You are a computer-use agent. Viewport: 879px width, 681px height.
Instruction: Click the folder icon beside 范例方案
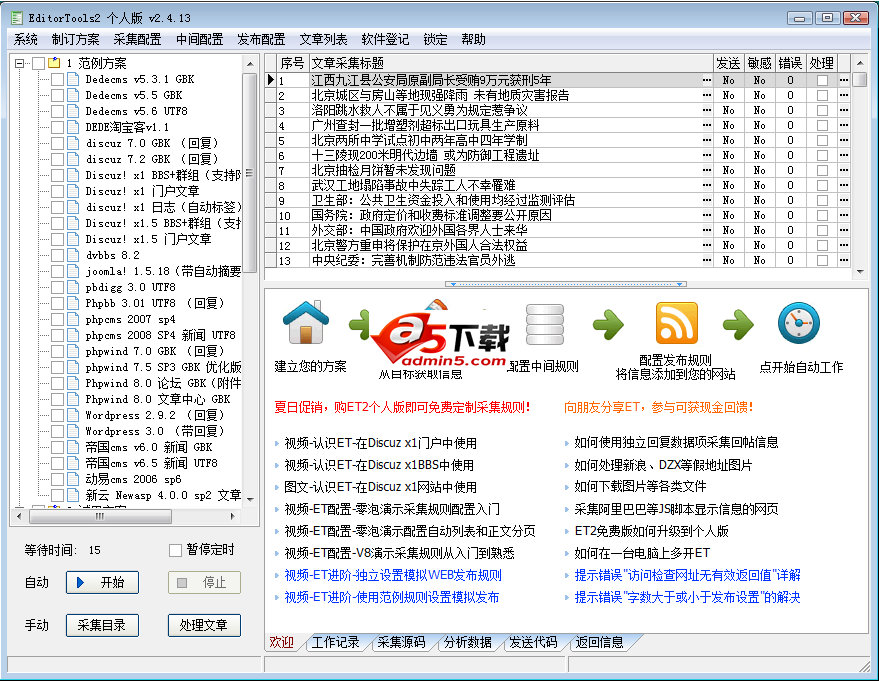(54, 63)
